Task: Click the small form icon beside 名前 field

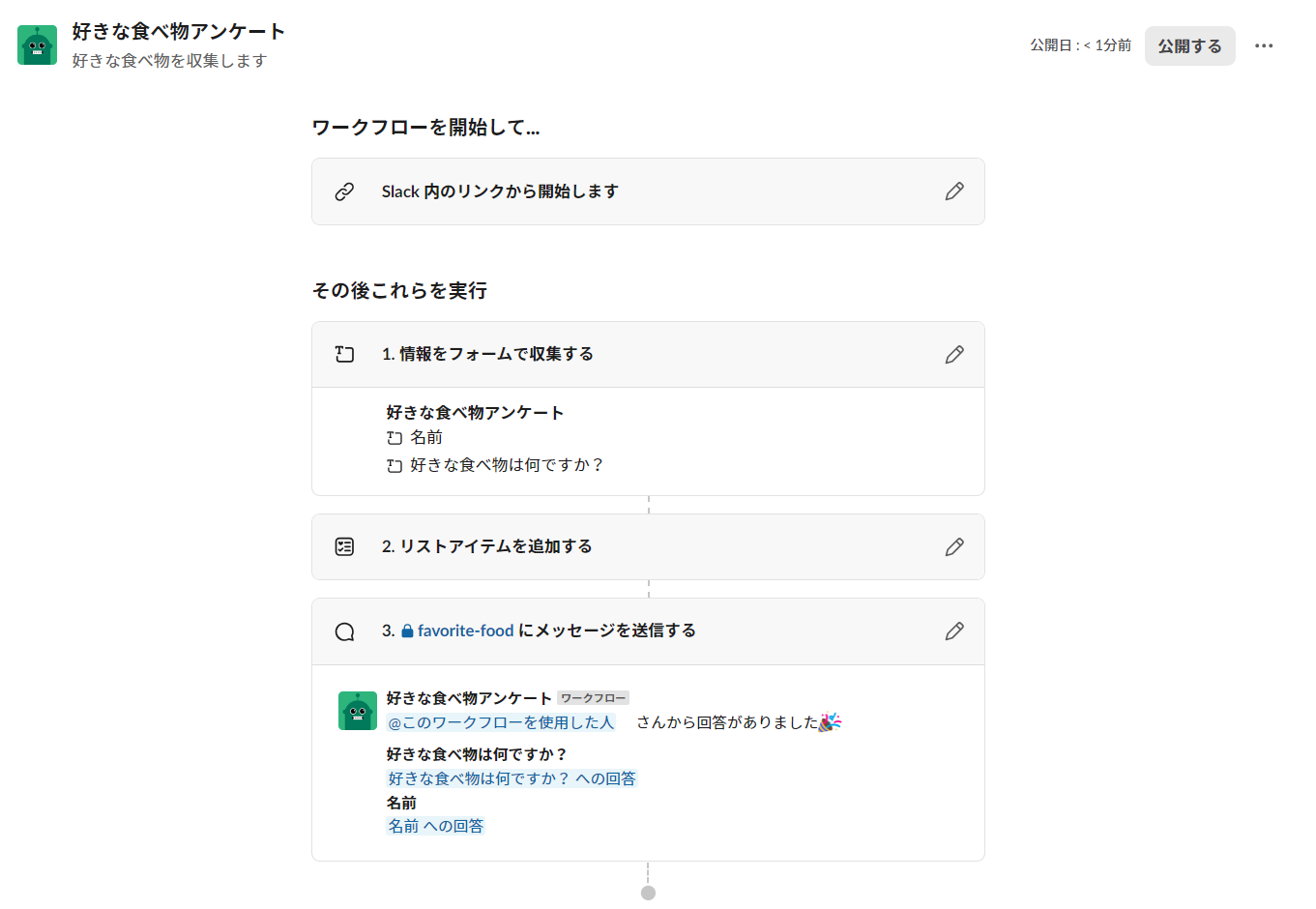Action: pyautogui.click(x=395, y=438)
